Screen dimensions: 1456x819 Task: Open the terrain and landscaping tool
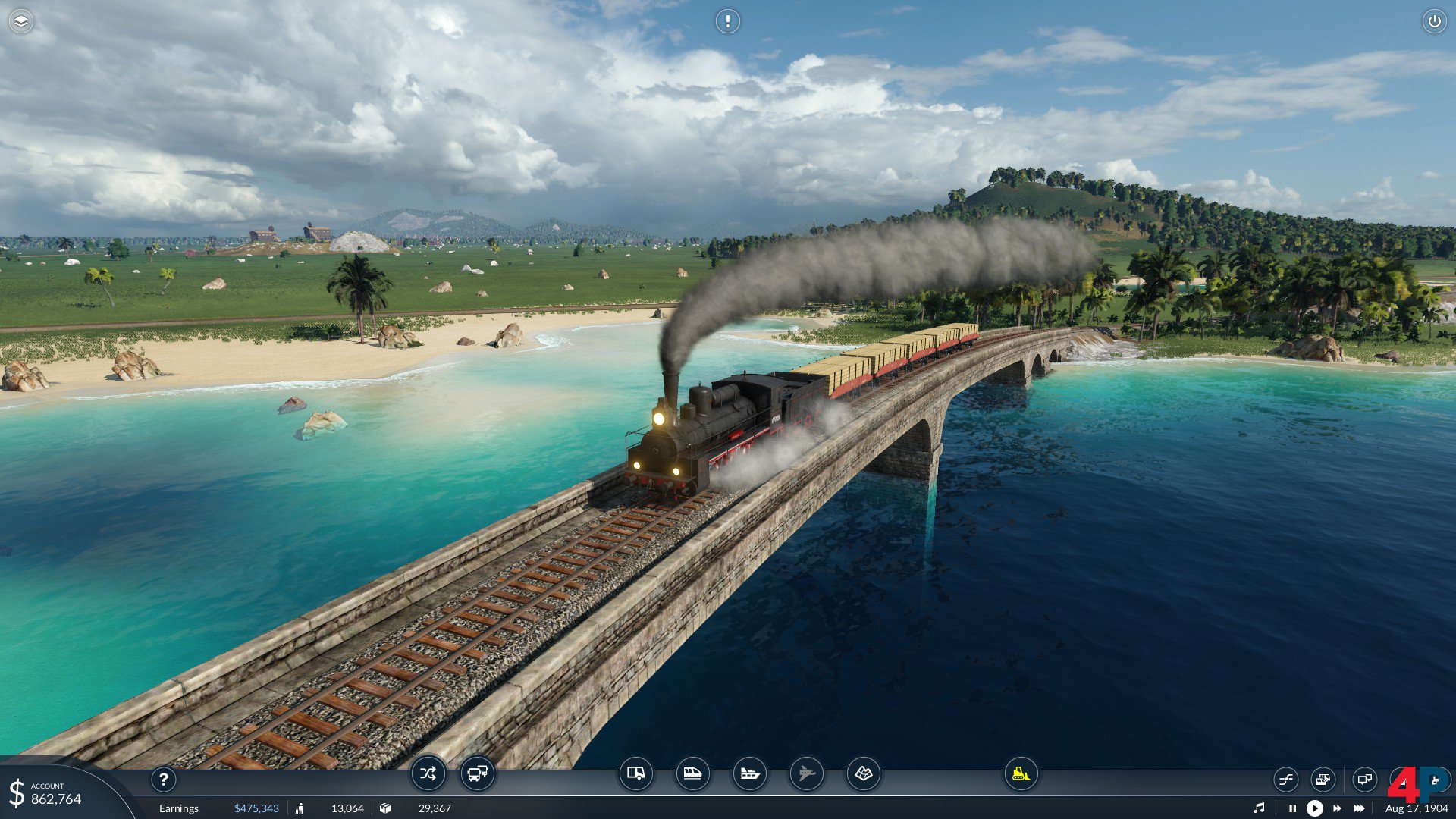[863, 774]
